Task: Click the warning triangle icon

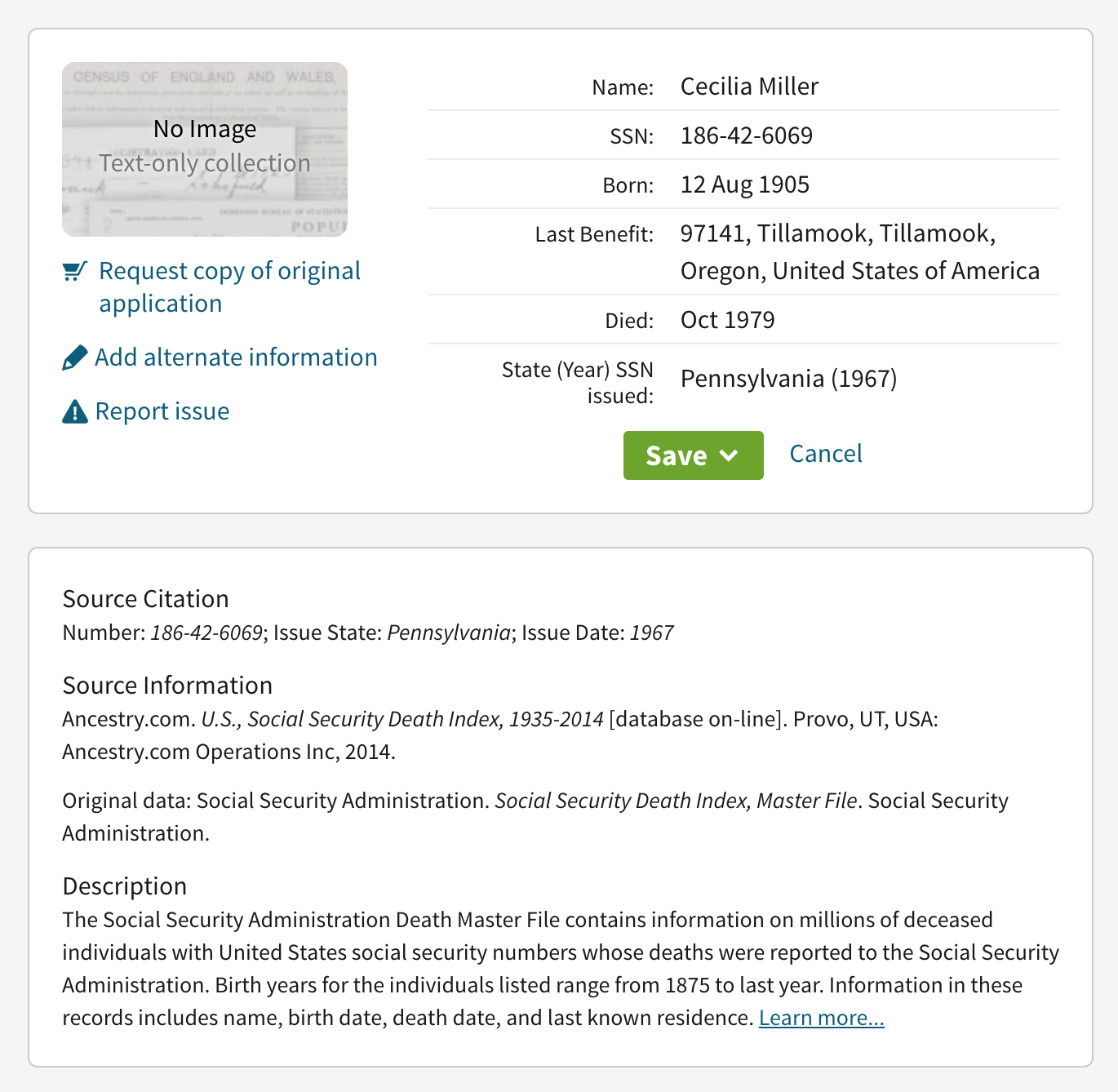Action: 74,412
